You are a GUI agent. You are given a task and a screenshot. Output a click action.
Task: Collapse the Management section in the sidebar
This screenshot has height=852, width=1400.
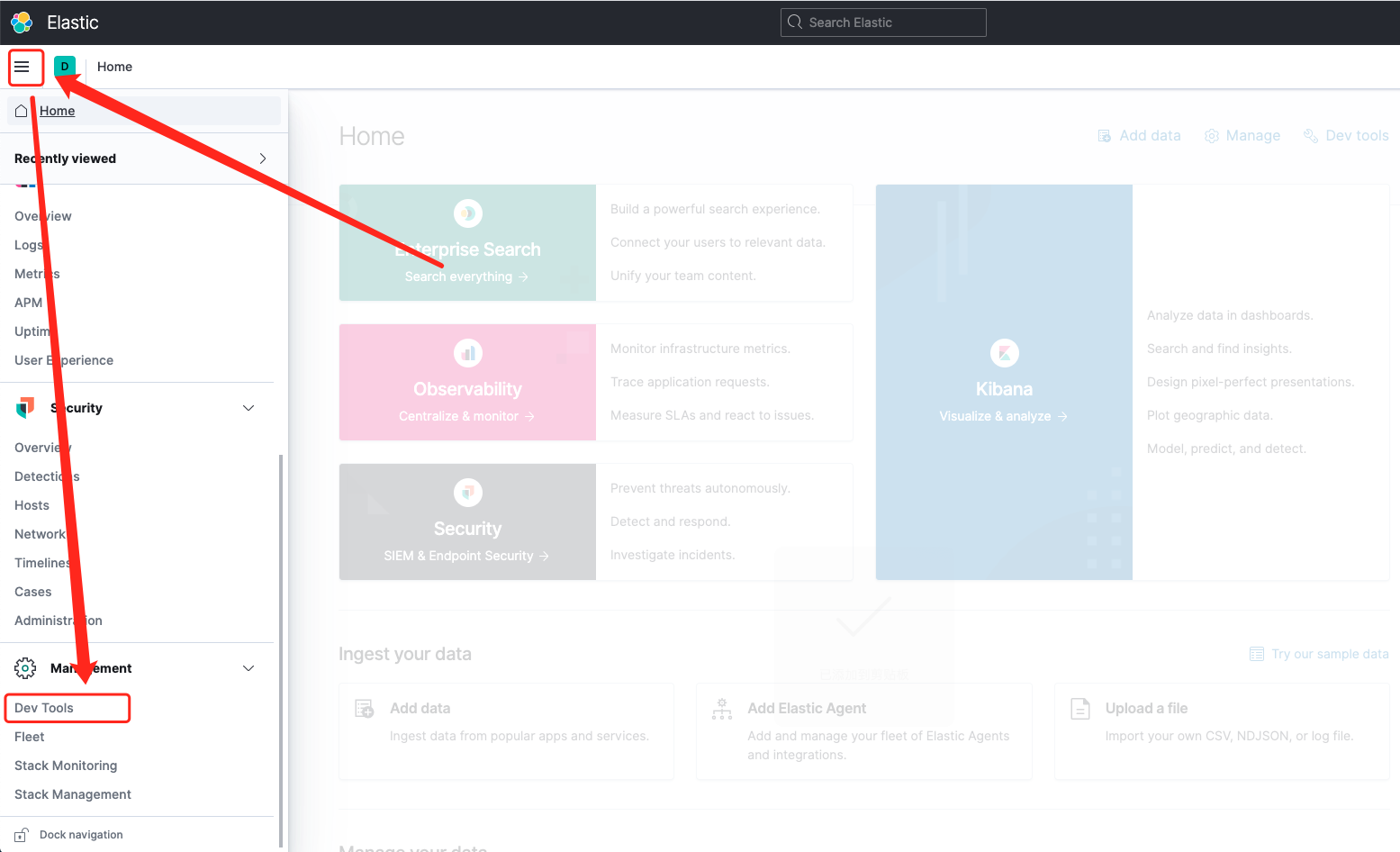(248, 667)
